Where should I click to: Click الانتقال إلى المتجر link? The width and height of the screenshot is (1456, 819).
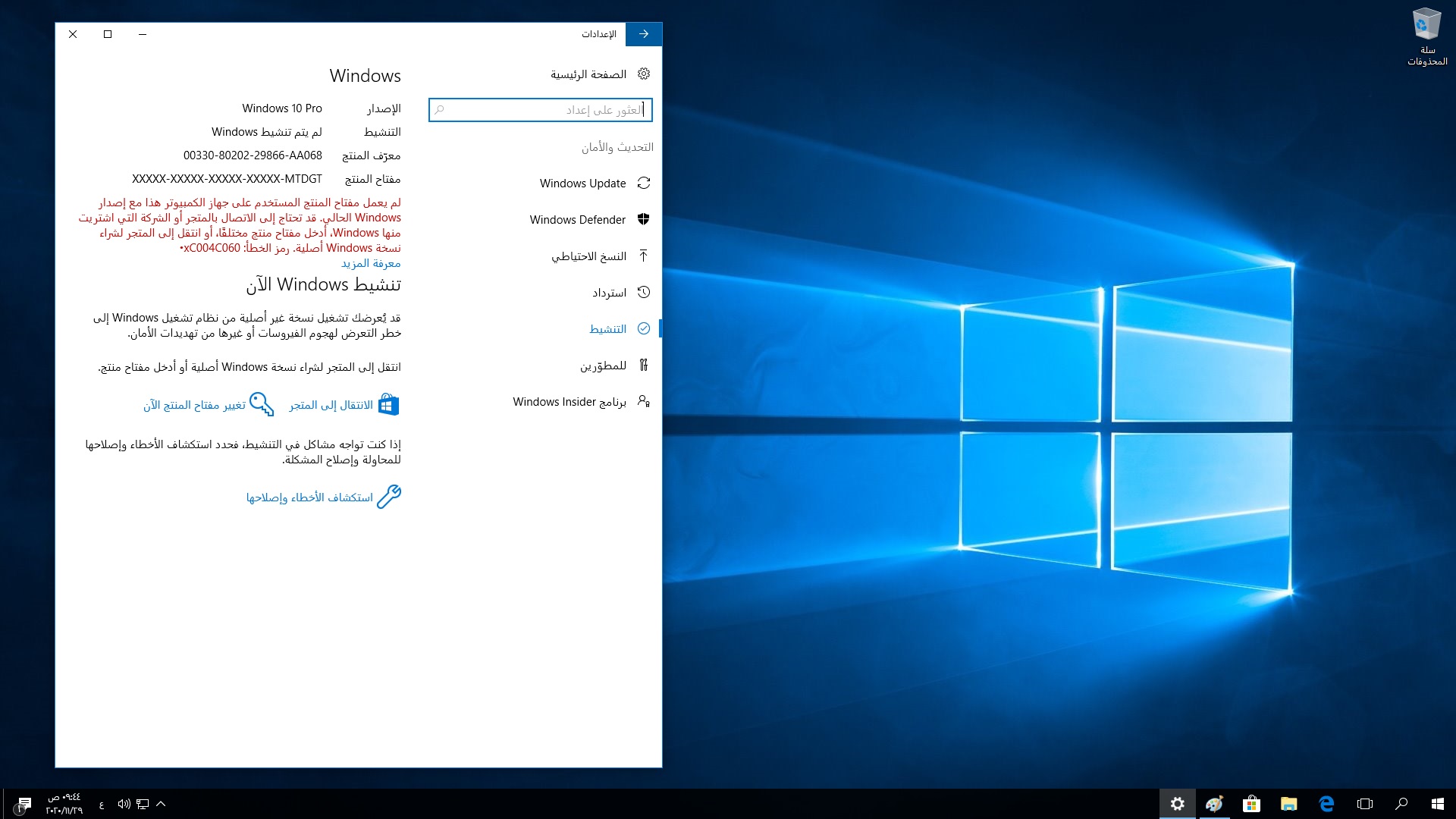(x=331, y=405)
